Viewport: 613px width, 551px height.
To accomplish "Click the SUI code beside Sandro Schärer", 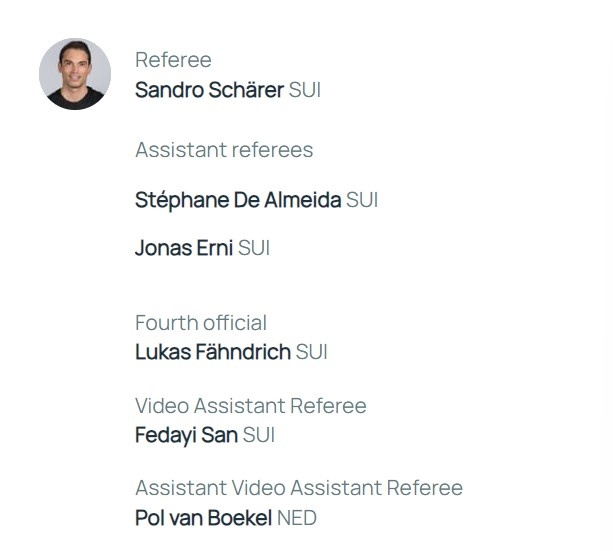I will (x=305, y=90).
